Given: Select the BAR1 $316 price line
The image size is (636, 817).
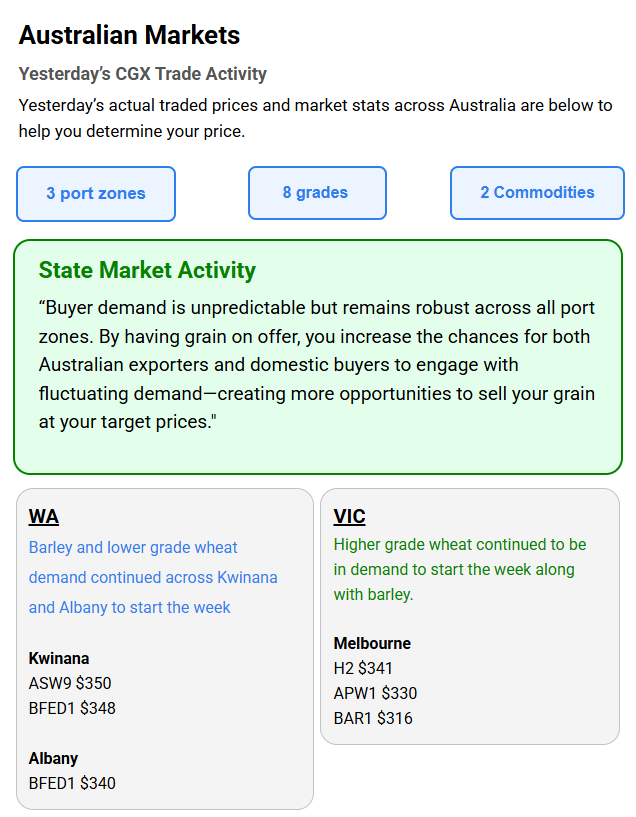Looking at the screenshot, I should click(373, 718).
